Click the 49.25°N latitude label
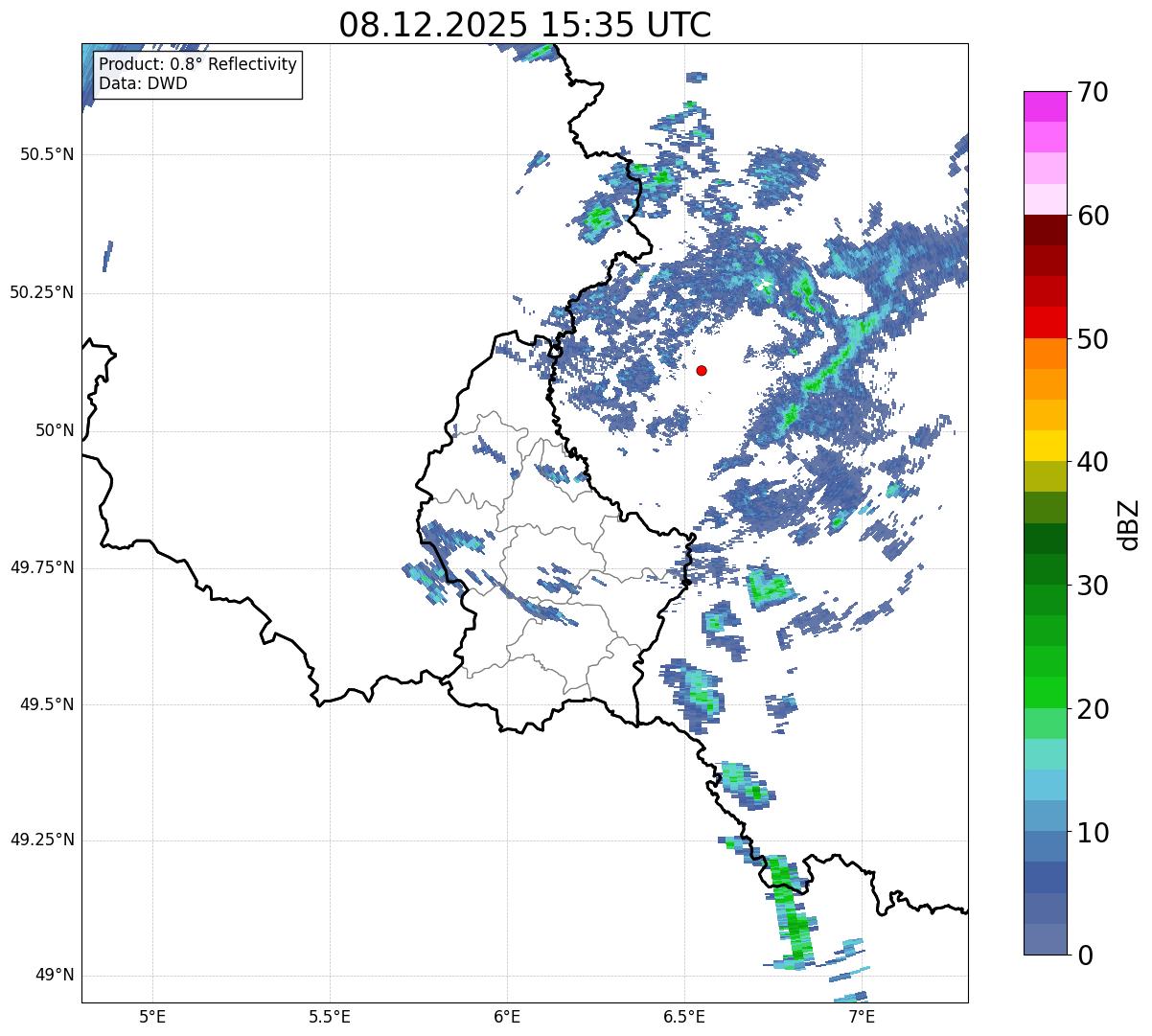 click(x=42, y=840)
